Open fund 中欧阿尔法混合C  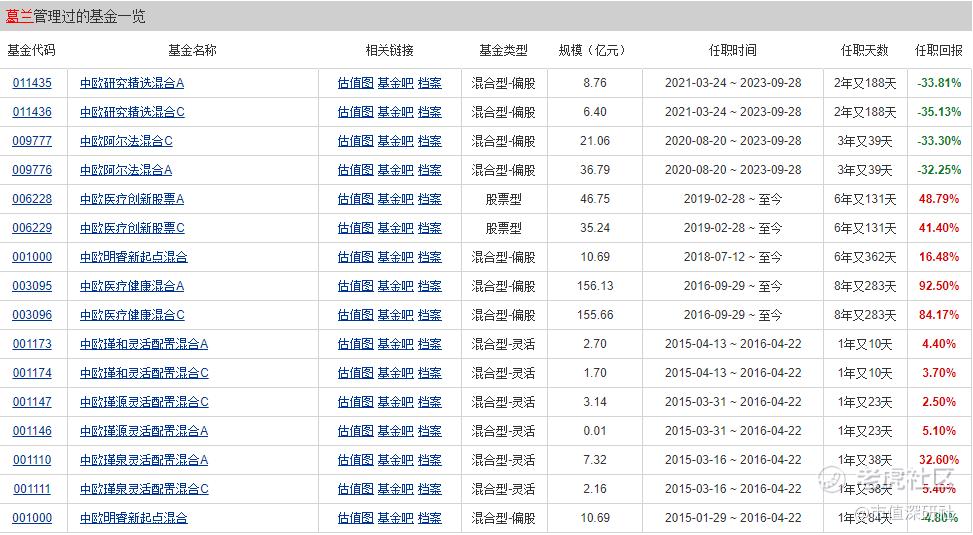click(127, 141)
